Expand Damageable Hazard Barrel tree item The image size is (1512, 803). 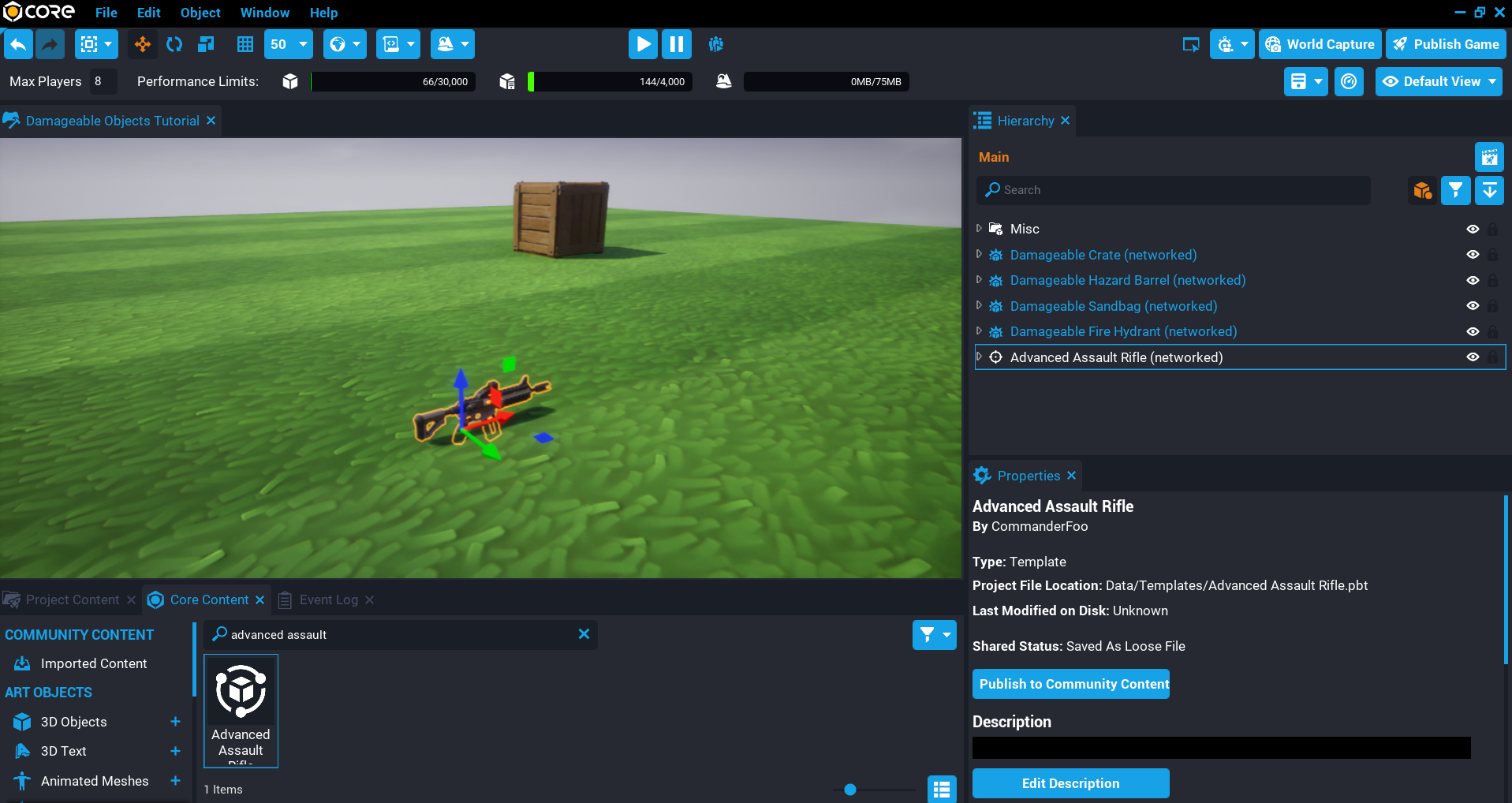pos(979,280)
